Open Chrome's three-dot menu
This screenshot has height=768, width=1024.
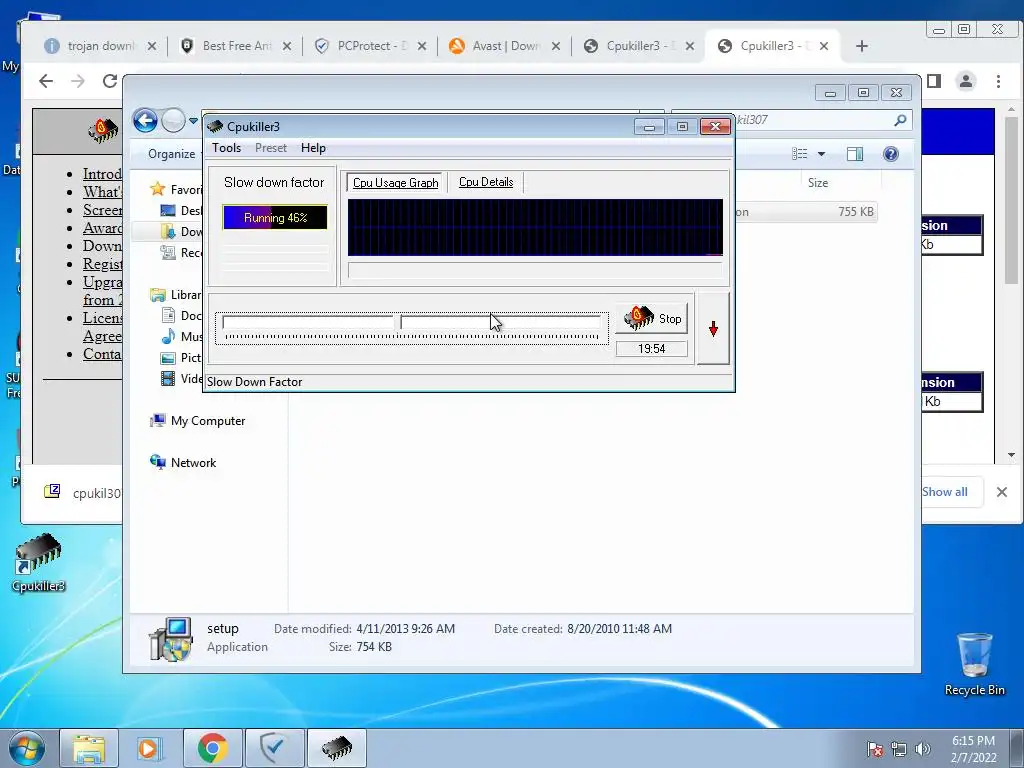click(998, 81)
